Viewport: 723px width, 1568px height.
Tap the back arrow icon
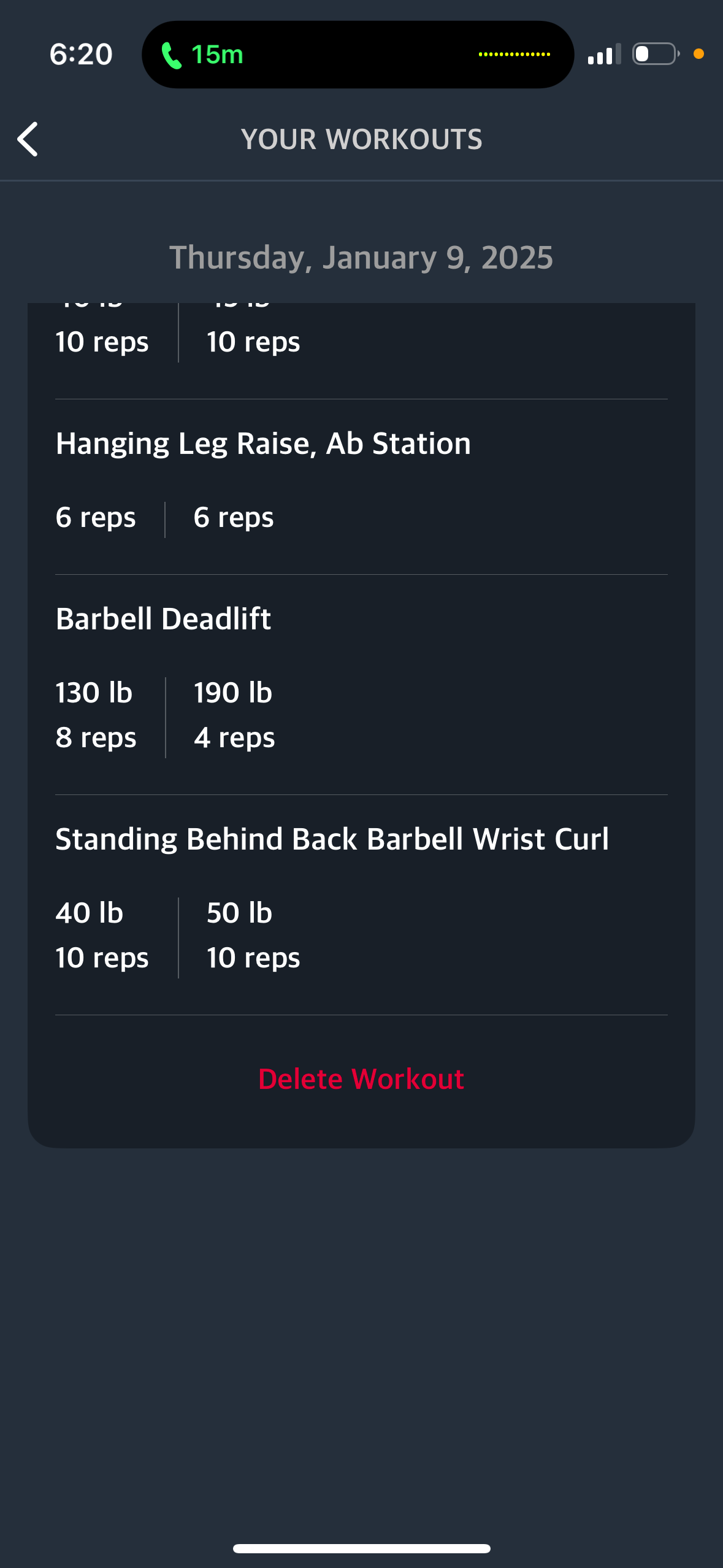28,139
